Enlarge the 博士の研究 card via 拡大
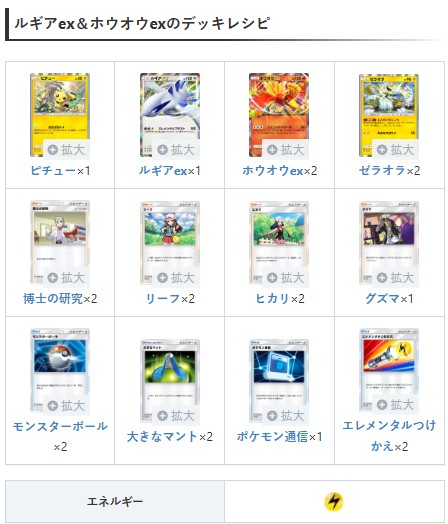 [66, 277]
